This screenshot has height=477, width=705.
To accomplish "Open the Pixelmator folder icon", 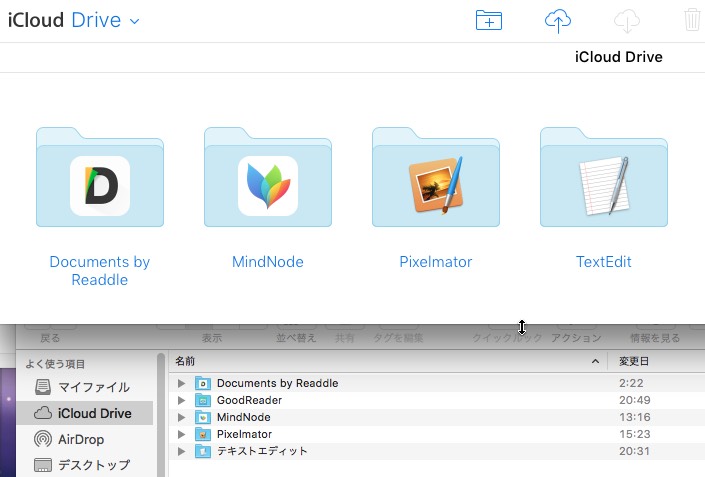I will [436, 177].
